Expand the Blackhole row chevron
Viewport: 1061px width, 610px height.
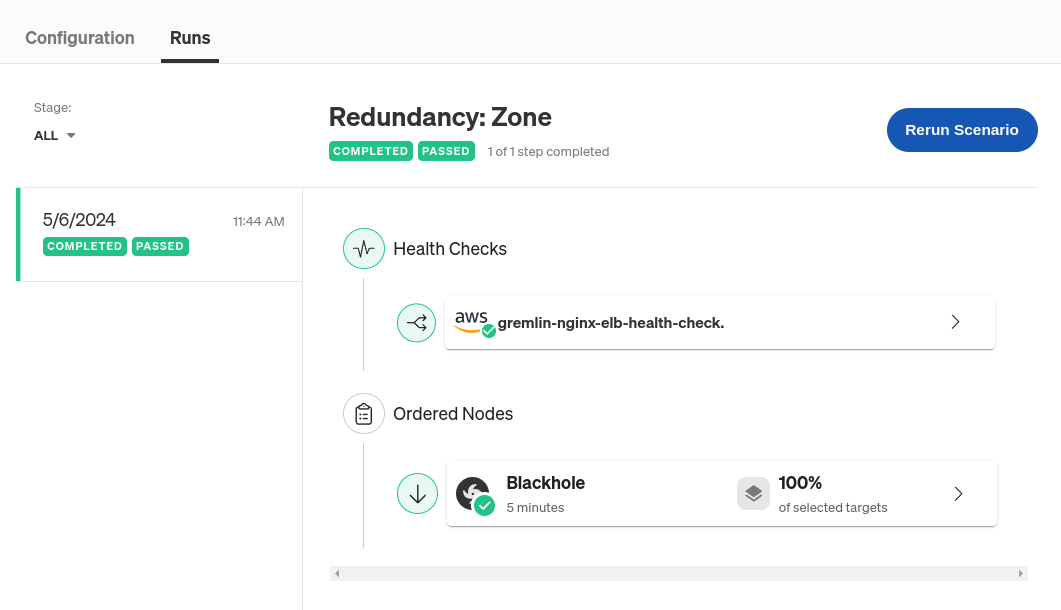[958, 494]
